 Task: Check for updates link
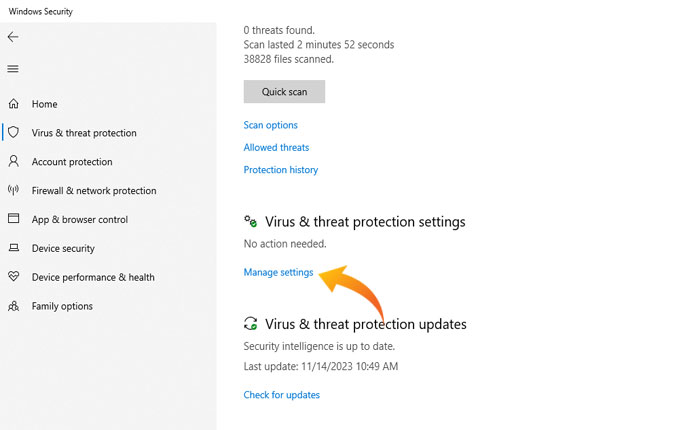coord(281,395)
